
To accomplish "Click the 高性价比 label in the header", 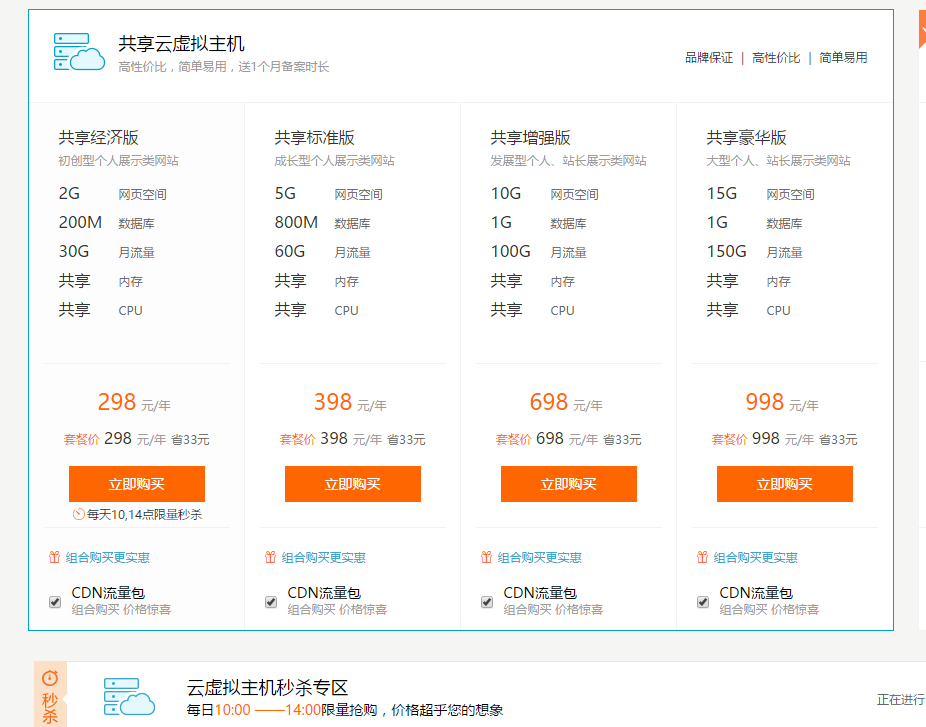I will click(x=776, y=58).
